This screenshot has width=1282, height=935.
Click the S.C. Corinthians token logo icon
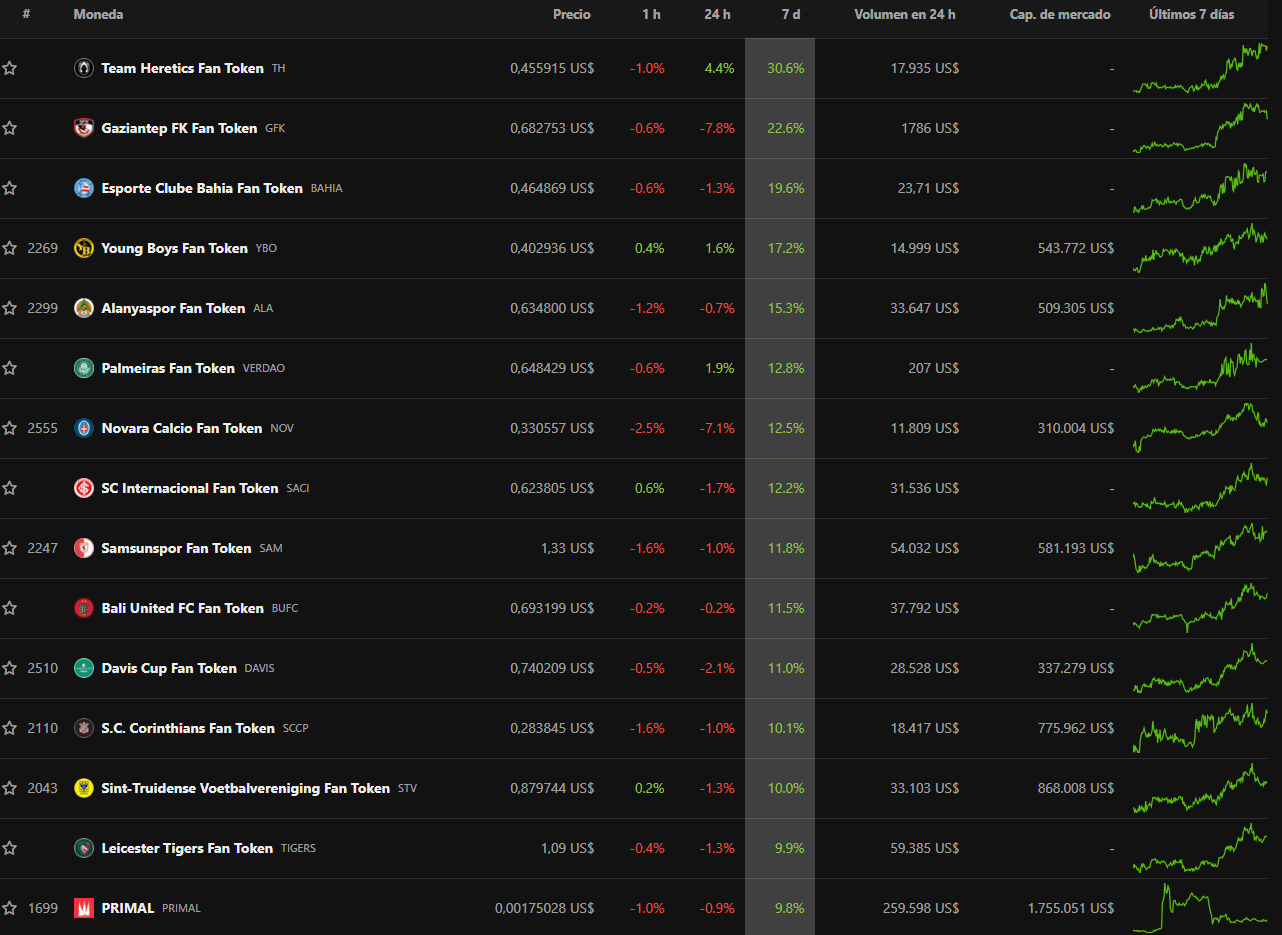pyautogui.click(x=84, y=728)
